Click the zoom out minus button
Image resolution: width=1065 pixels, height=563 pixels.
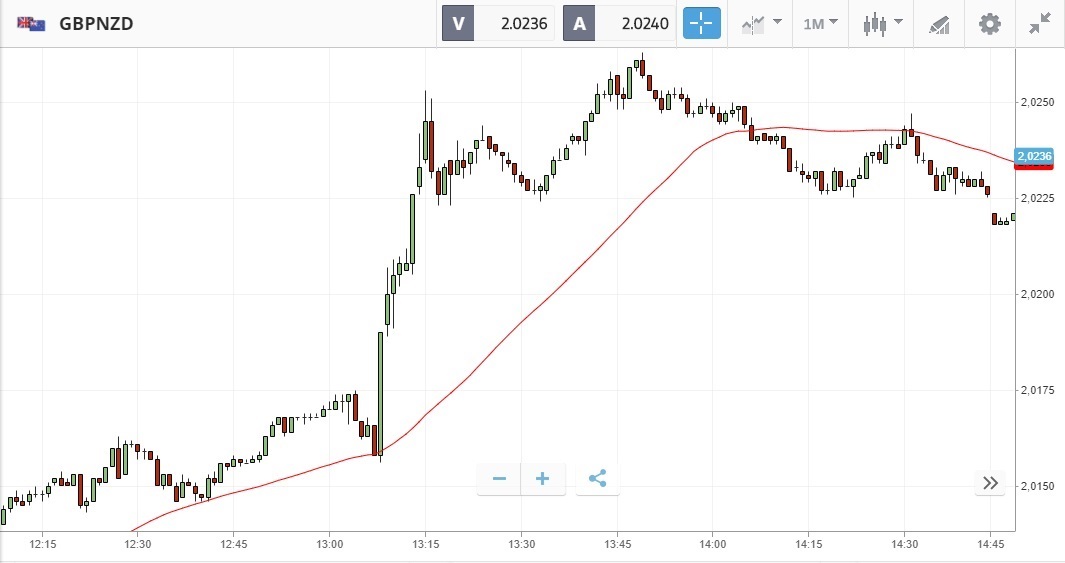[x=499, y=479]
